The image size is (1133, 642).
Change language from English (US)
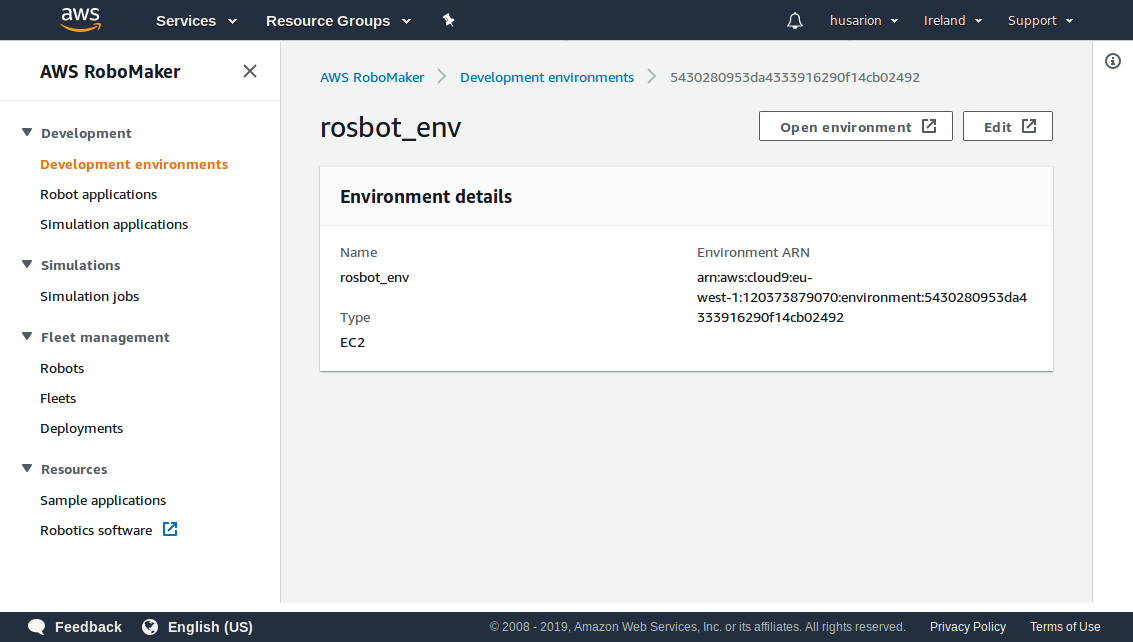210,627
